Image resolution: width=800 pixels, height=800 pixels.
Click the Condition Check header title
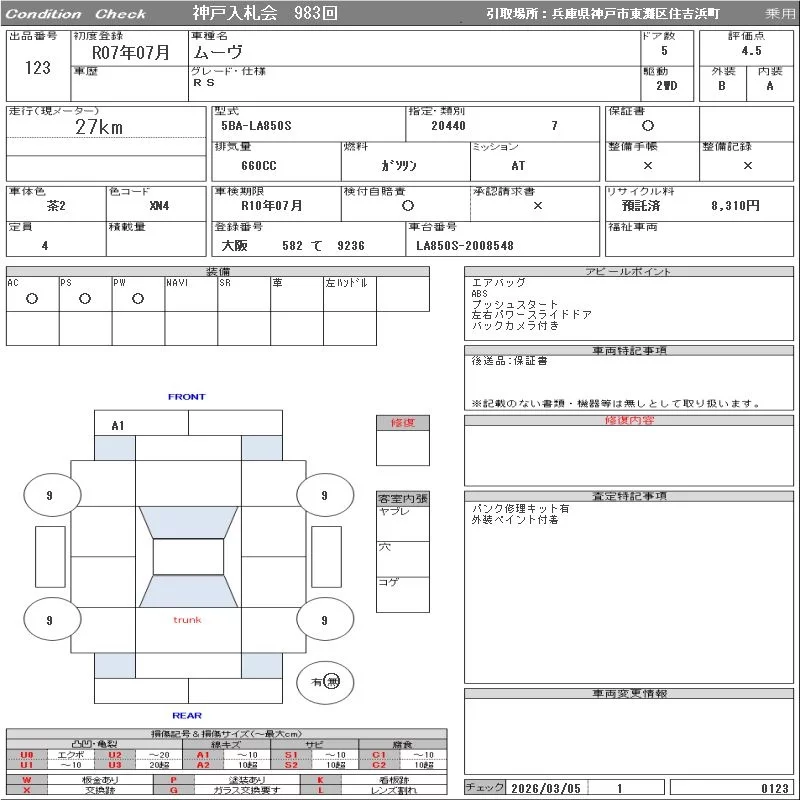click(76, 14)
